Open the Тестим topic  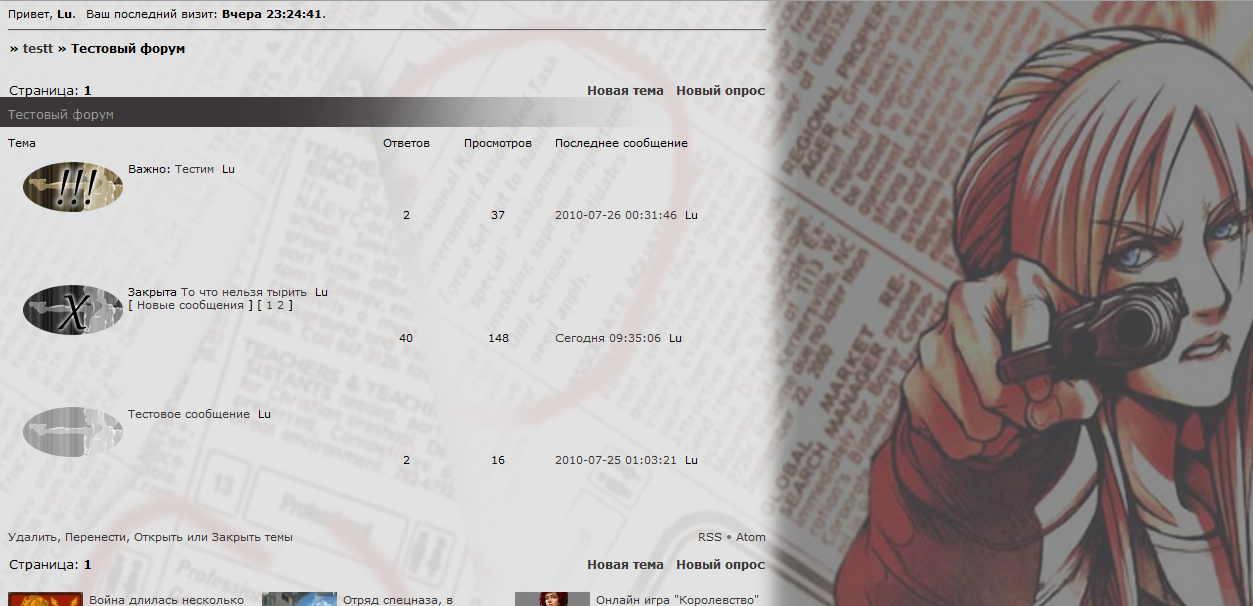(195, 169)
